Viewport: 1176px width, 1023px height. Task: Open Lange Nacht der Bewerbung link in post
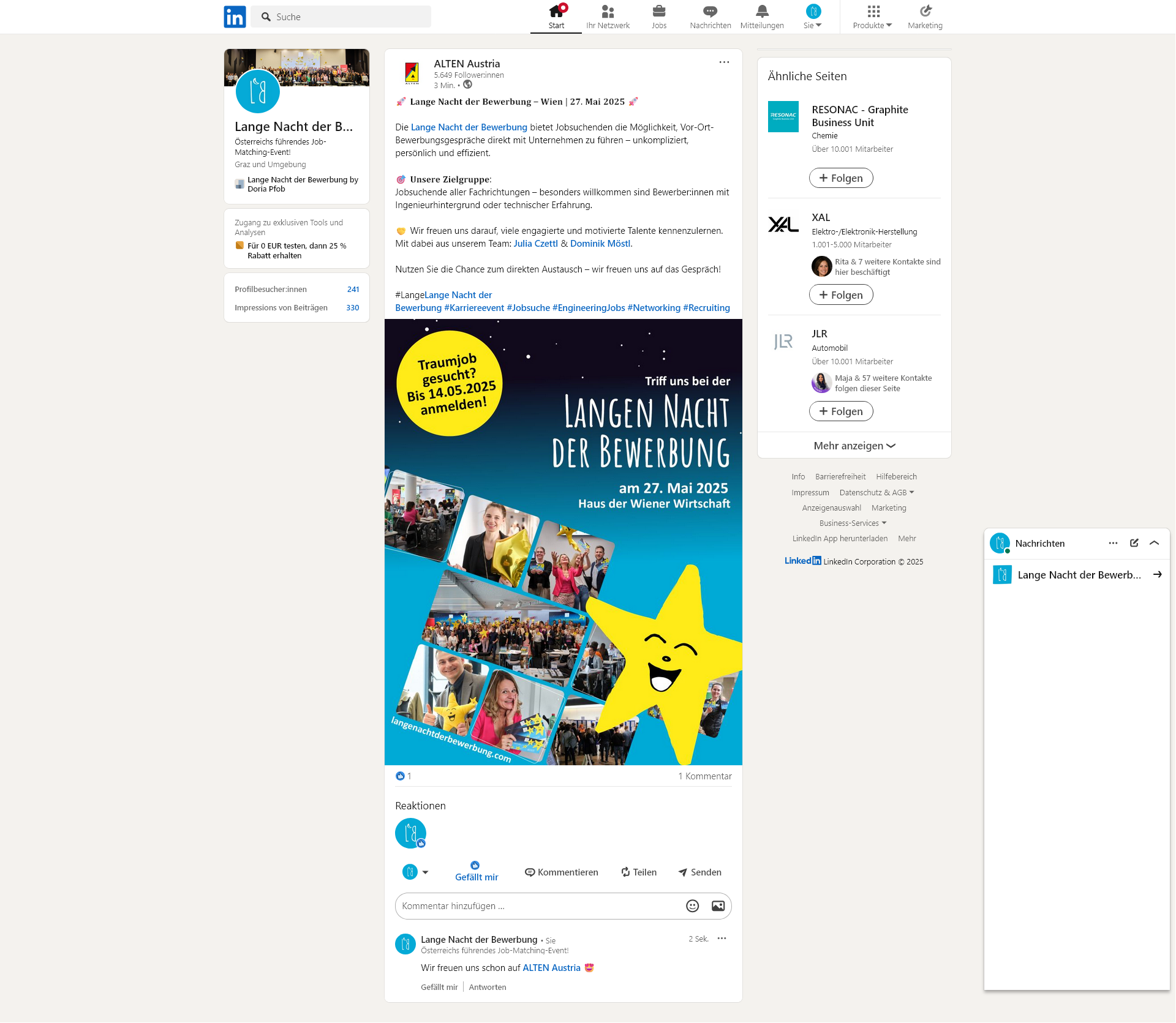(x=469, y=127)
